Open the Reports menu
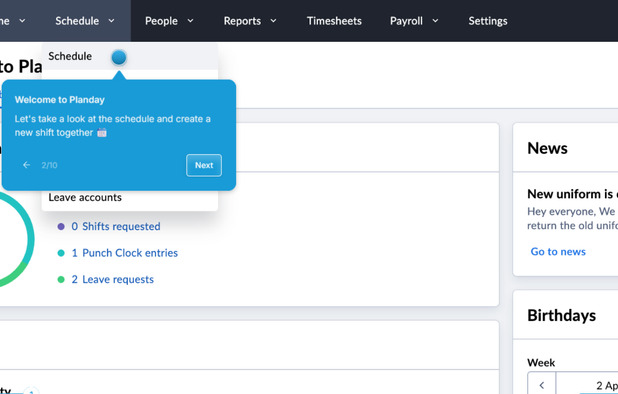 point(242,21)
